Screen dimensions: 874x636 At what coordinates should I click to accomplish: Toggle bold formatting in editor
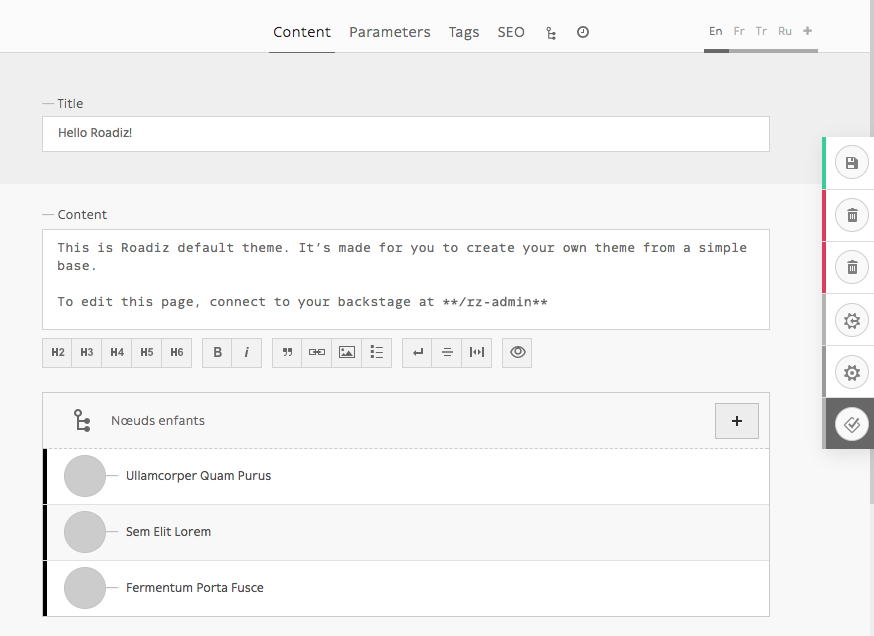[217, 352]
